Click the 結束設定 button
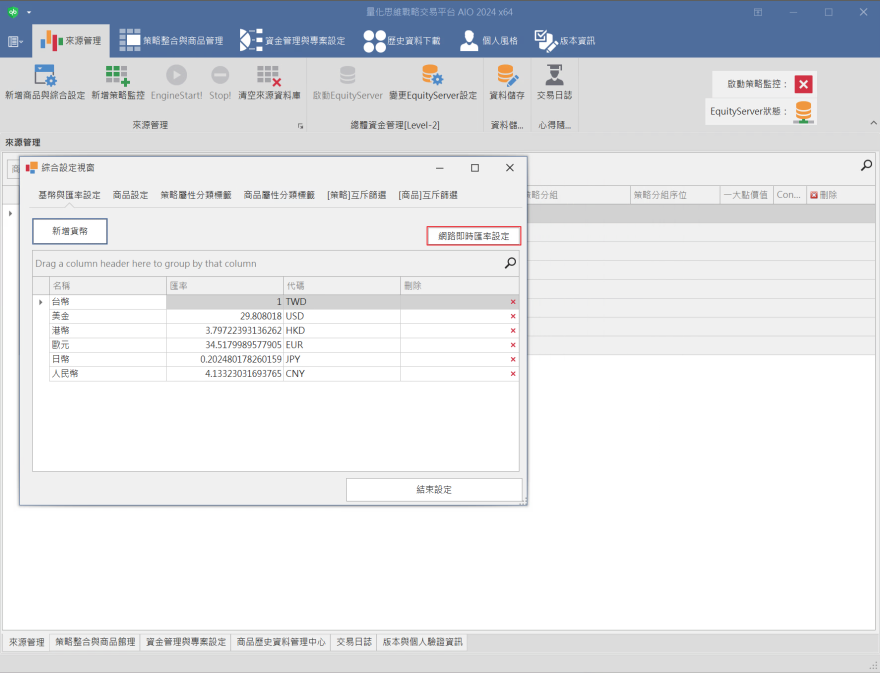Viewport: 880px width, 673px height. (x=434, y=490)
